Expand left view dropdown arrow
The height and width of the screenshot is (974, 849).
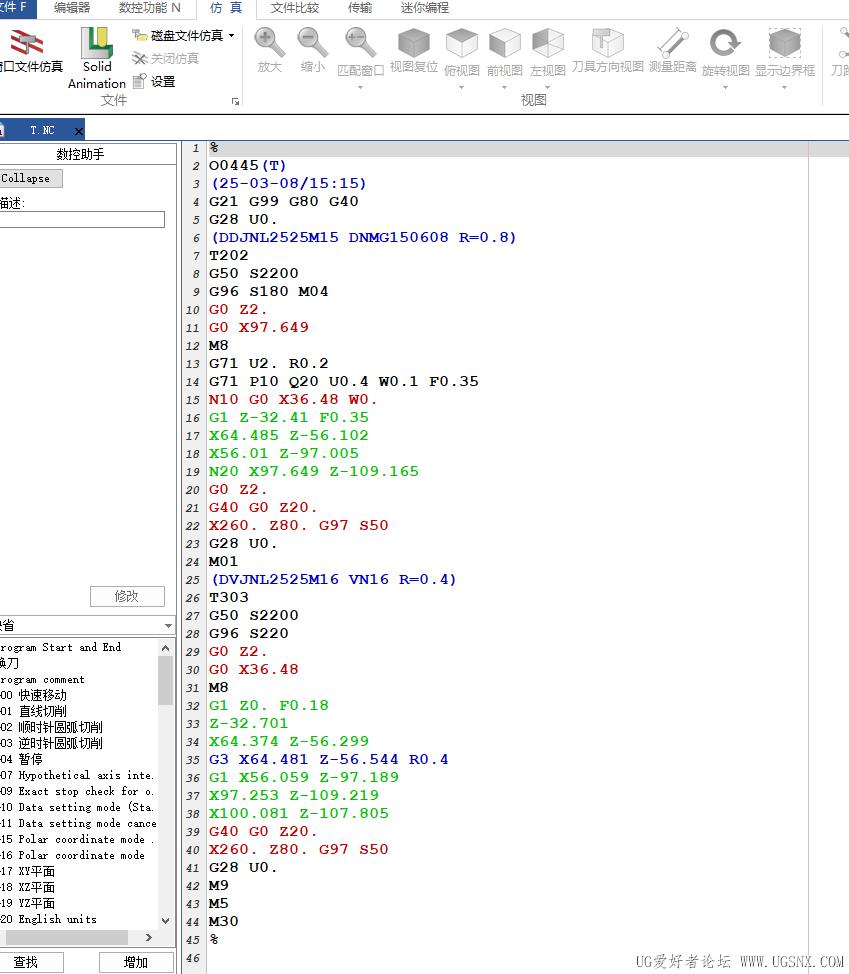[548, 88]
